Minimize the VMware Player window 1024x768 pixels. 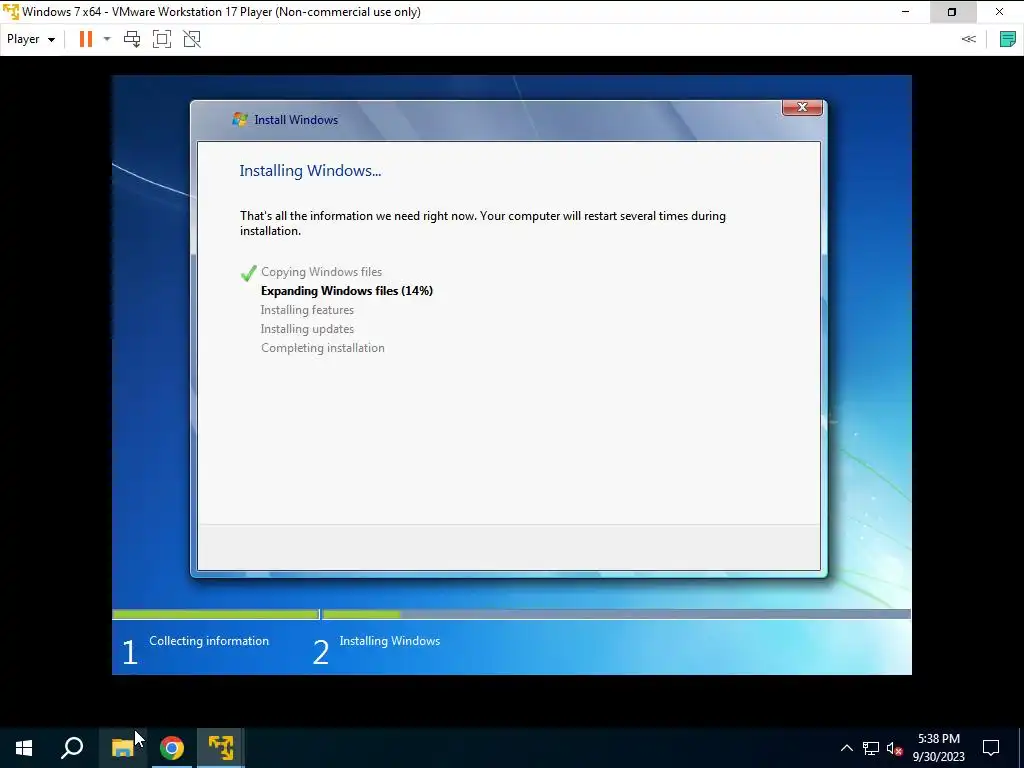point(905,12)
